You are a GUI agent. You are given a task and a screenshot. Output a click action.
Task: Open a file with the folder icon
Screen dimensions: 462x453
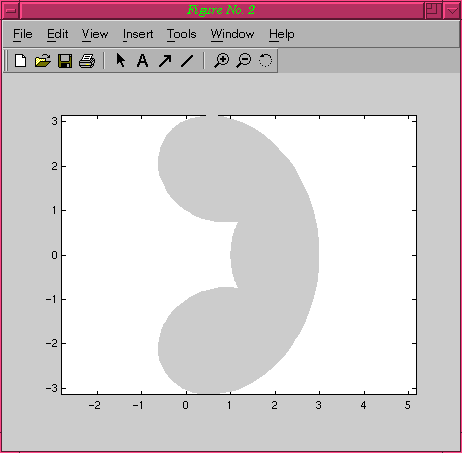pos(43,61)
